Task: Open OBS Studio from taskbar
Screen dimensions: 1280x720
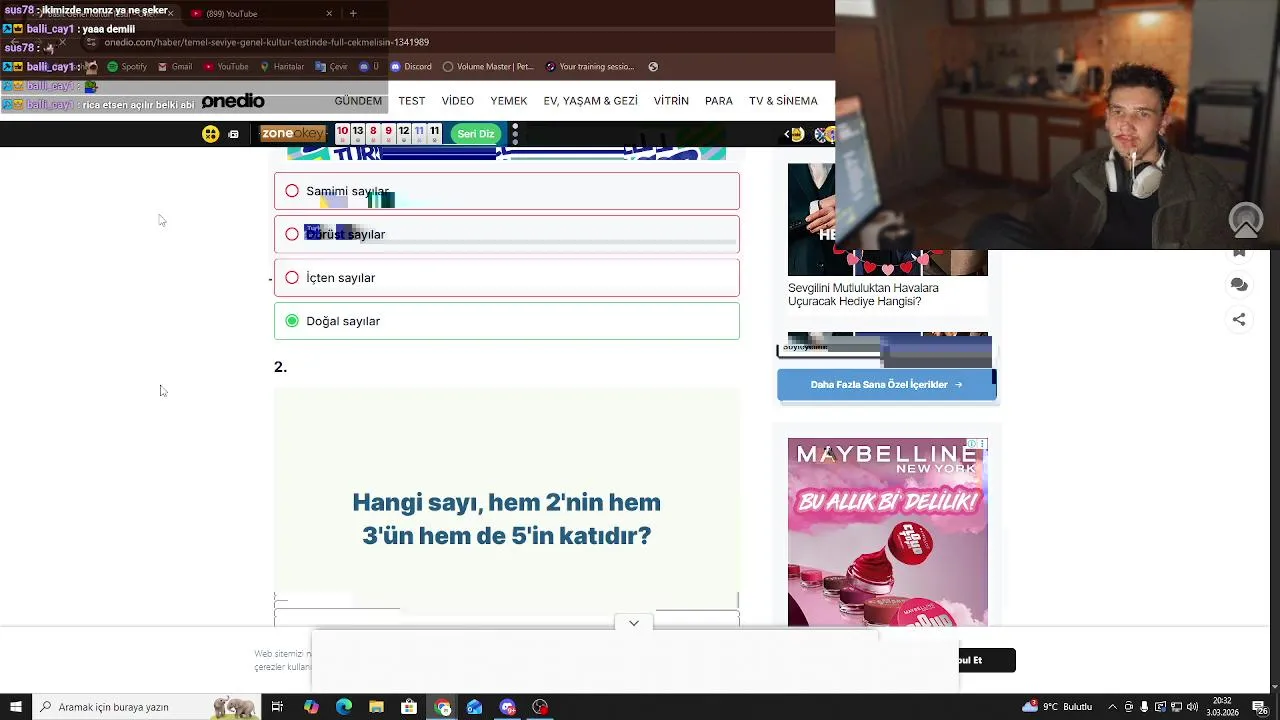Action: tap(541, 707)
